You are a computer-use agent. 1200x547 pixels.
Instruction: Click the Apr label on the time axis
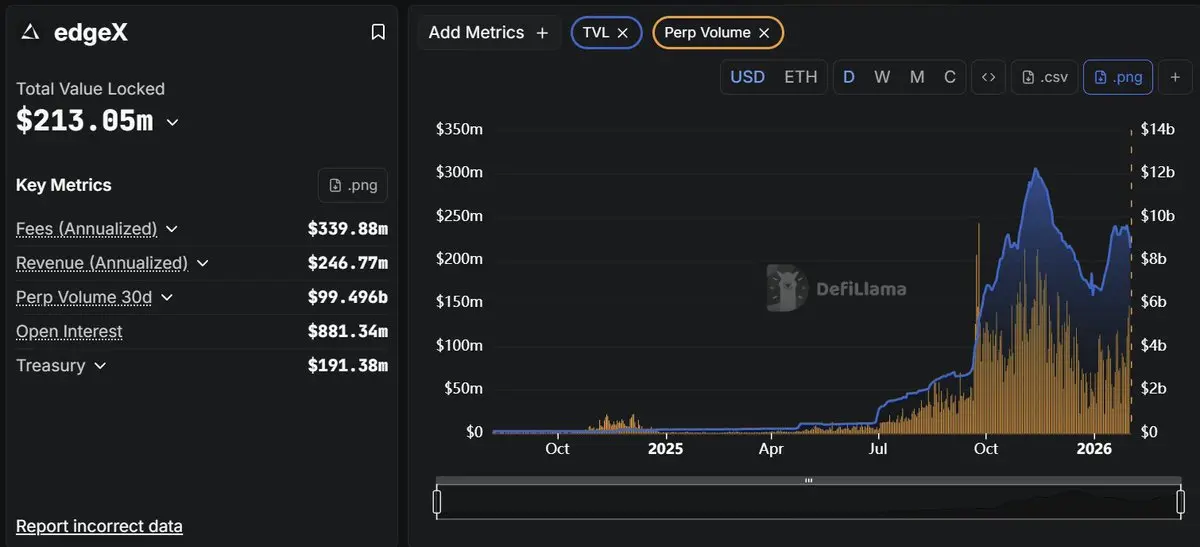771,449
